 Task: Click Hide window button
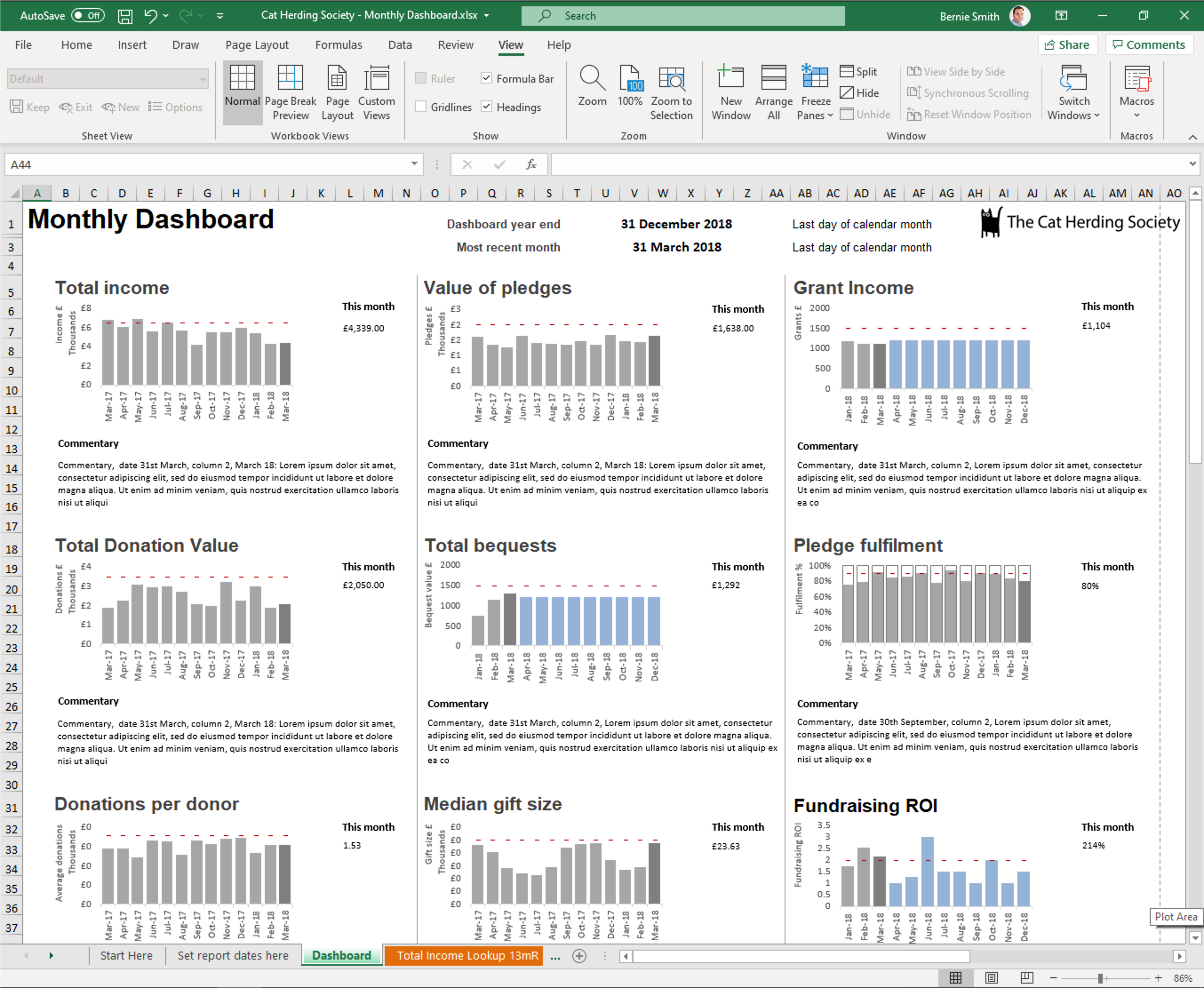click(x=860, y=93)
